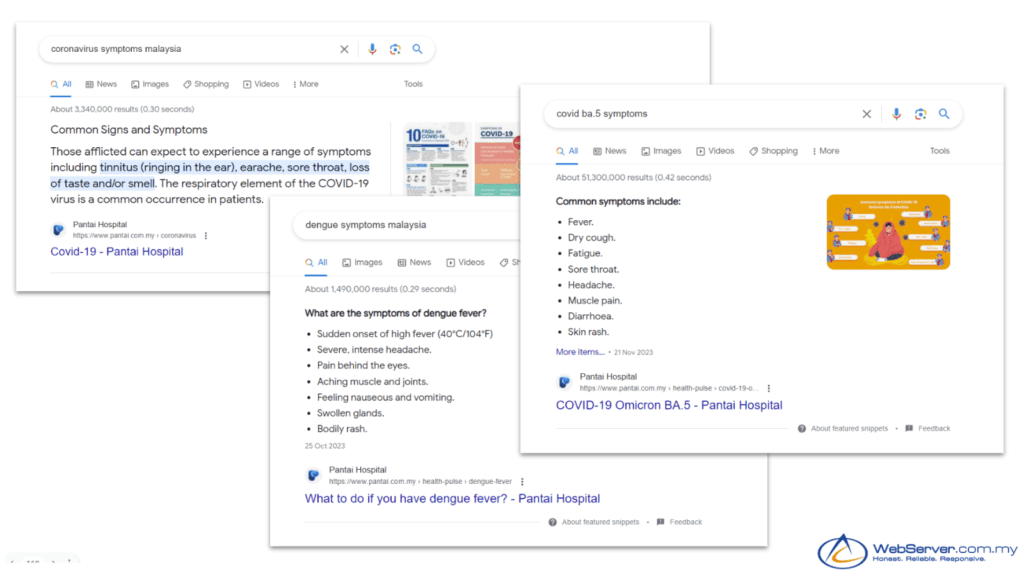Image resolution: width=1024 pixels, height=576 pixels.
Task: Select Images tab in dengue search results
Action: pos(362,262)
